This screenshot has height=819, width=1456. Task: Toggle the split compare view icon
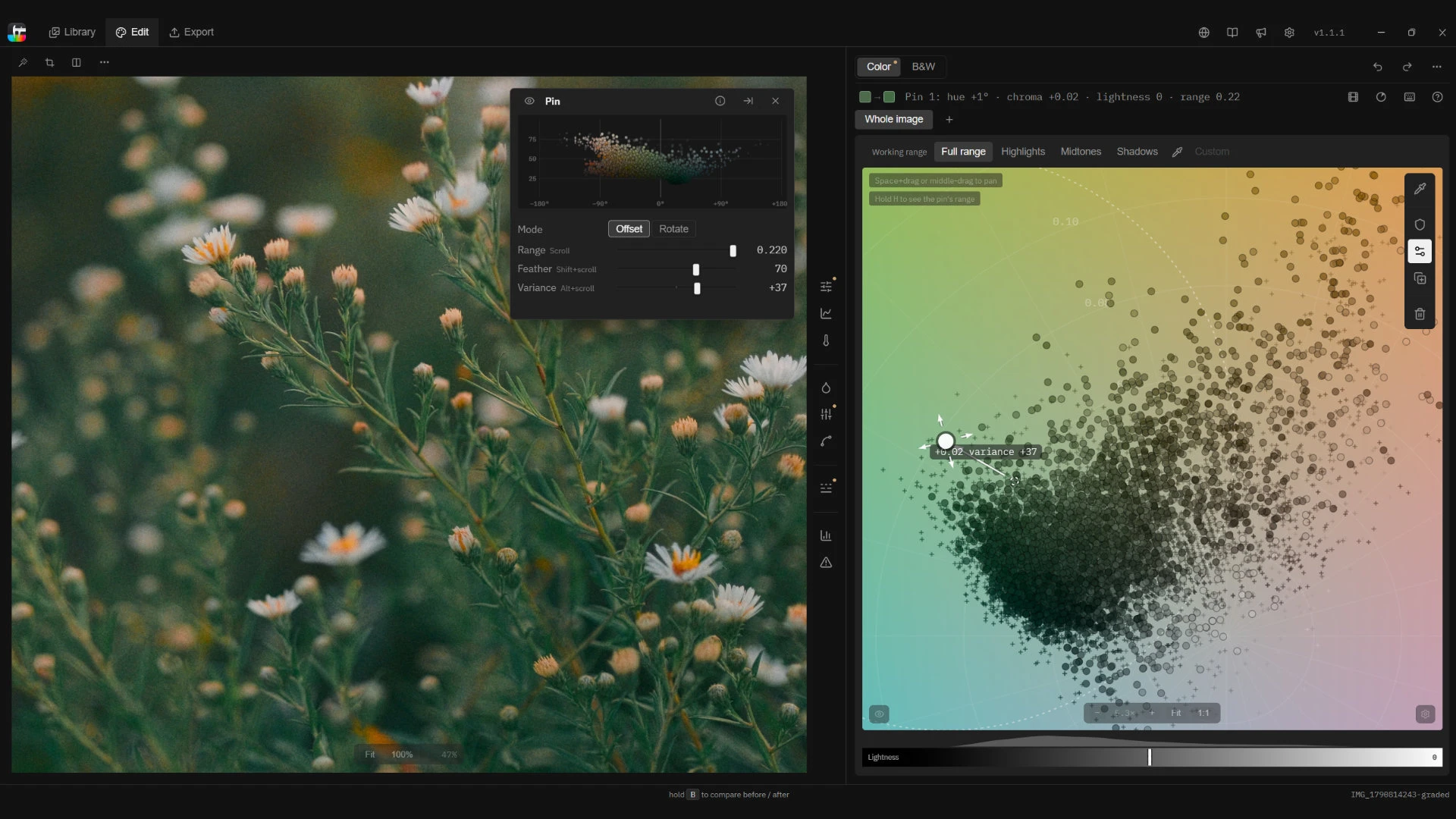point(77,62)
